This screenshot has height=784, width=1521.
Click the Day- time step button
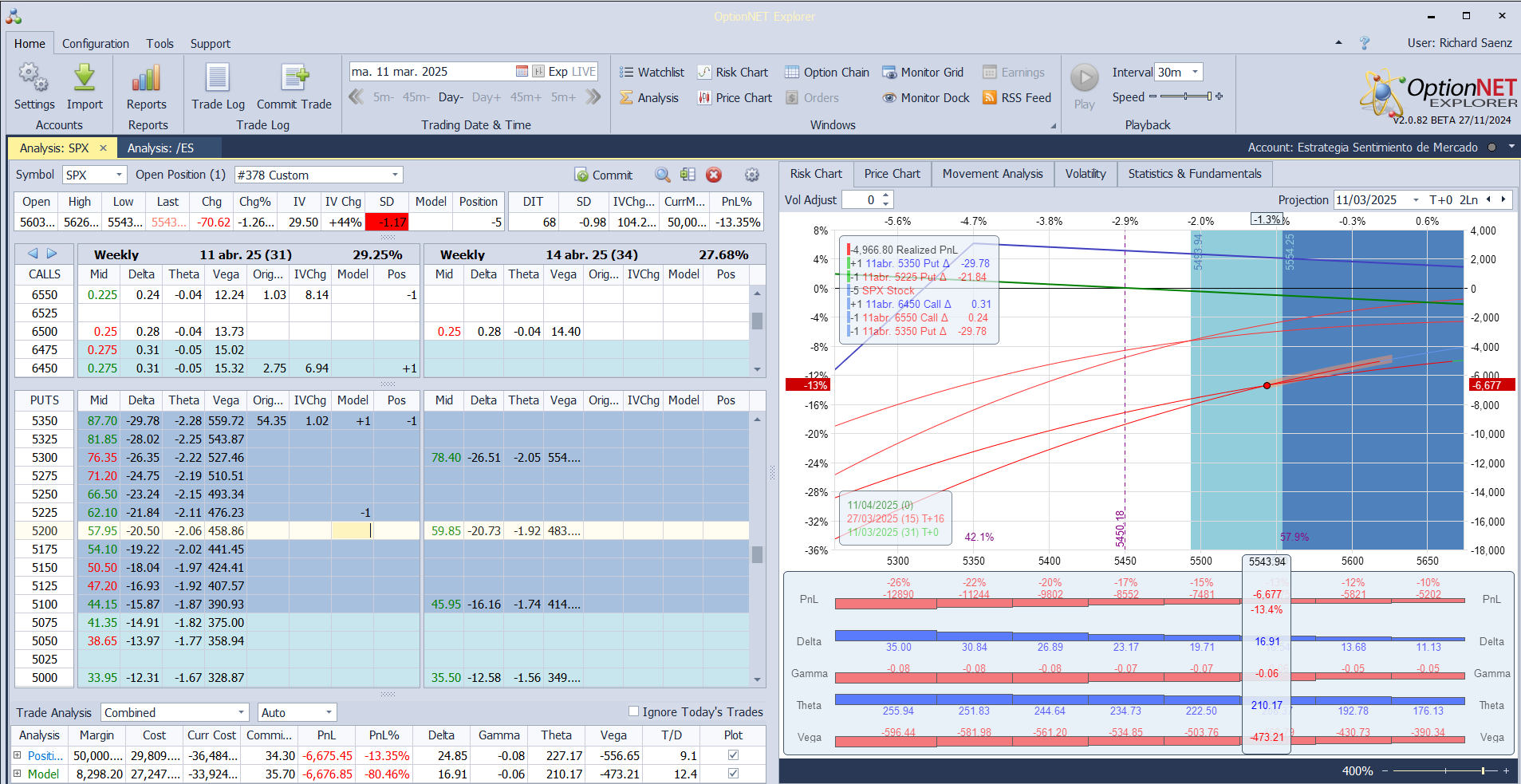click(451, 97)
